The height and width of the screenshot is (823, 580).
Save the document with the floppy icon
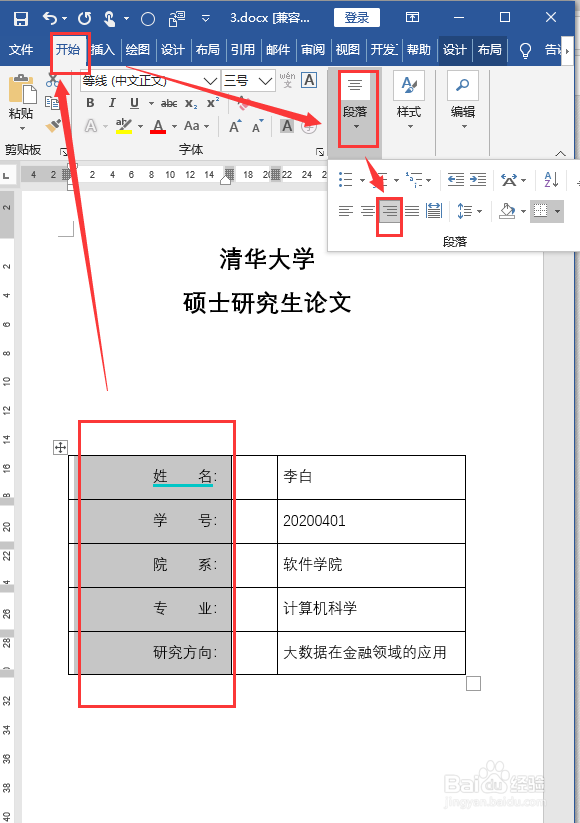20,19
